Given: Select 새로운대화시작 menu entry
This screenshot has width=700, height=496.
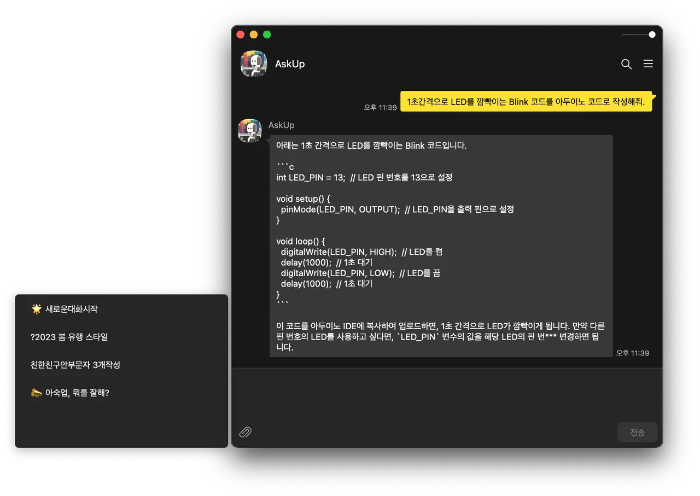Looking at the screenshot, I should 65,309.
